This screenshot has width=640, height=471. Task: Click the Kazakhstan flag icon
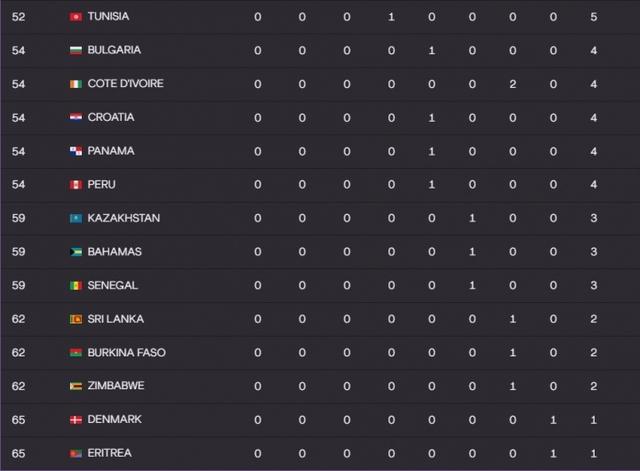pyautogui.click(x=75, y=218)
